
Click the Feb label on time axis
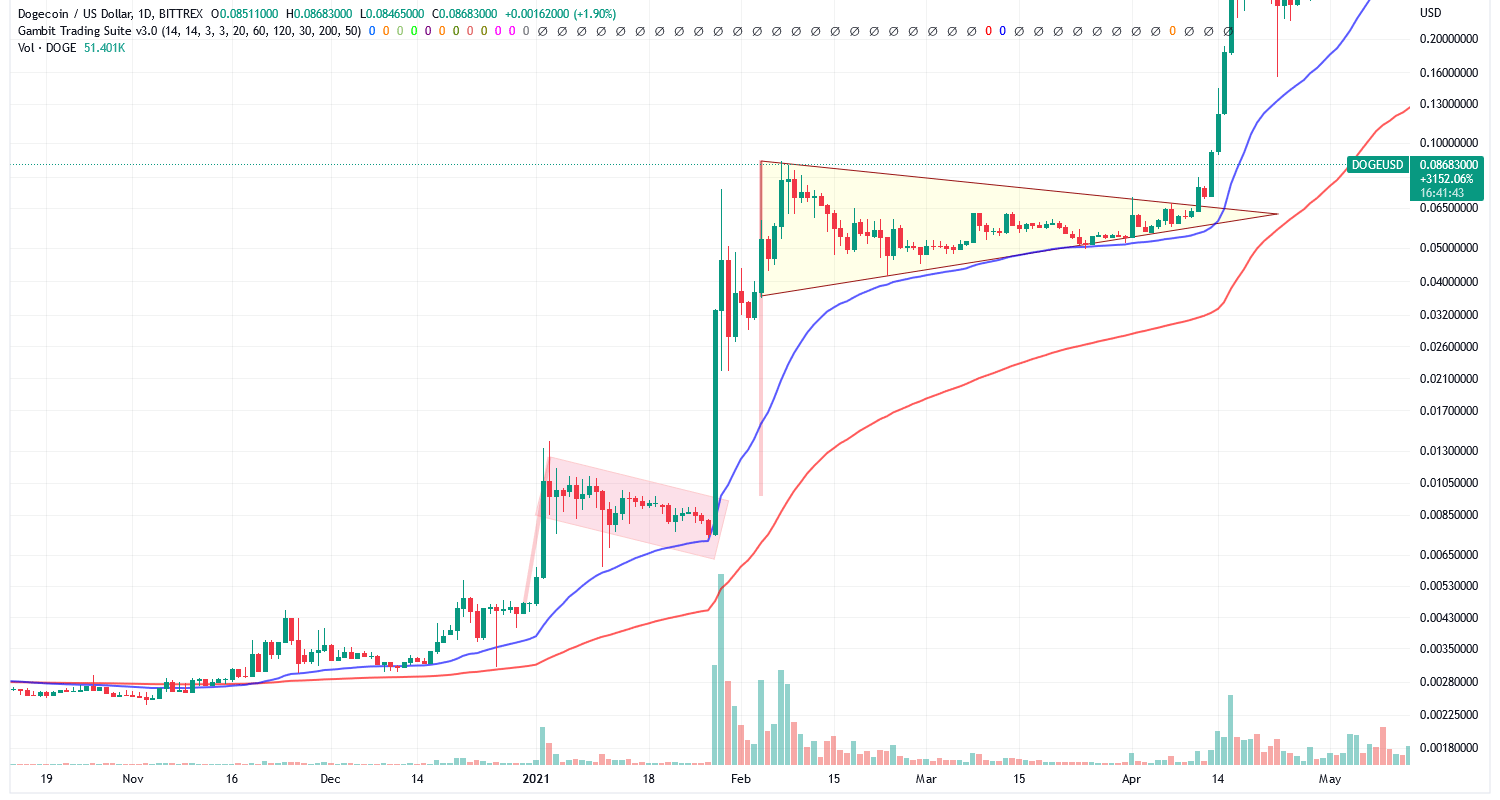(740, 778)
